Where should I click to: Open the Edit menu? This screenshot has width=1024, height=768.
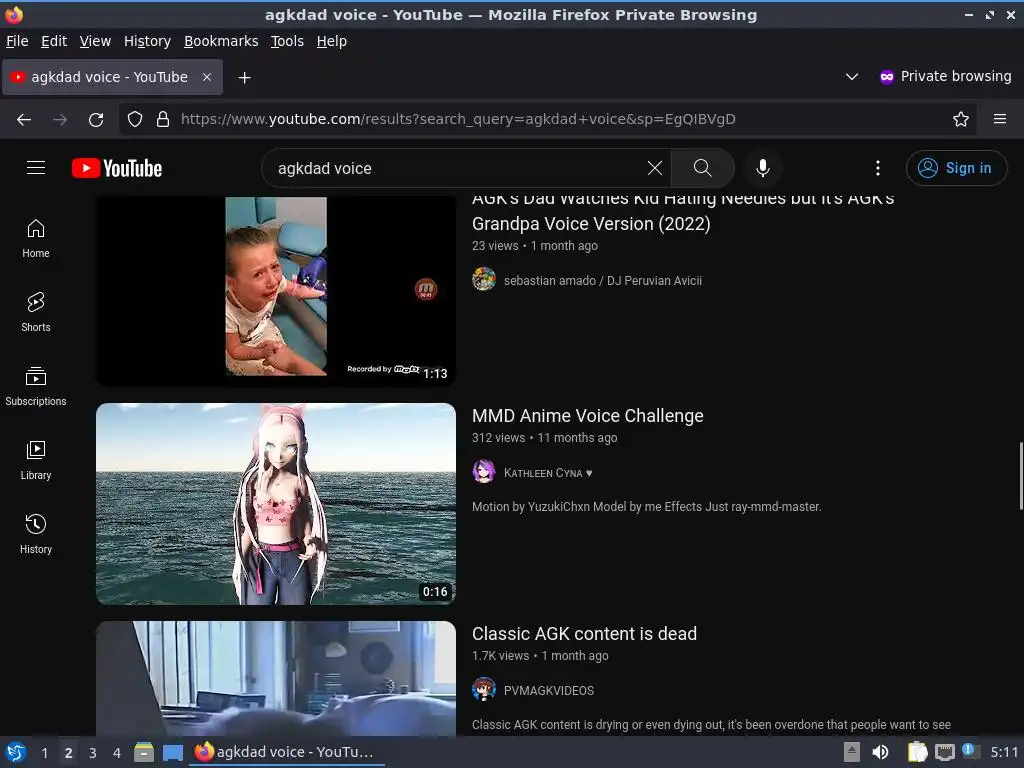pyautogui.click(x=54, y=41)
